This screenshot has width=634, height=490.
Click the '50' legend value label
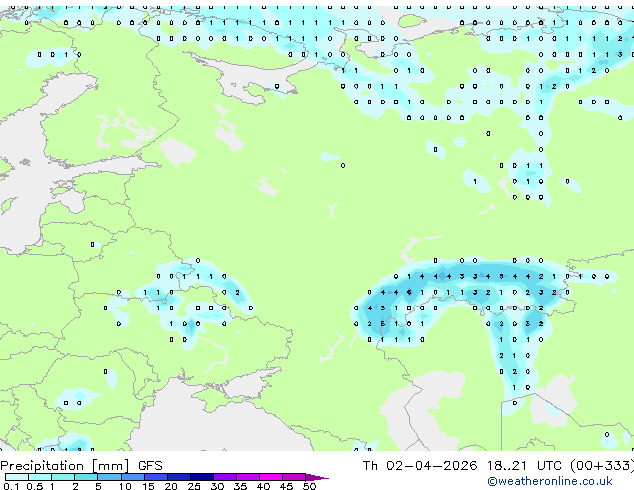[309, 486]
